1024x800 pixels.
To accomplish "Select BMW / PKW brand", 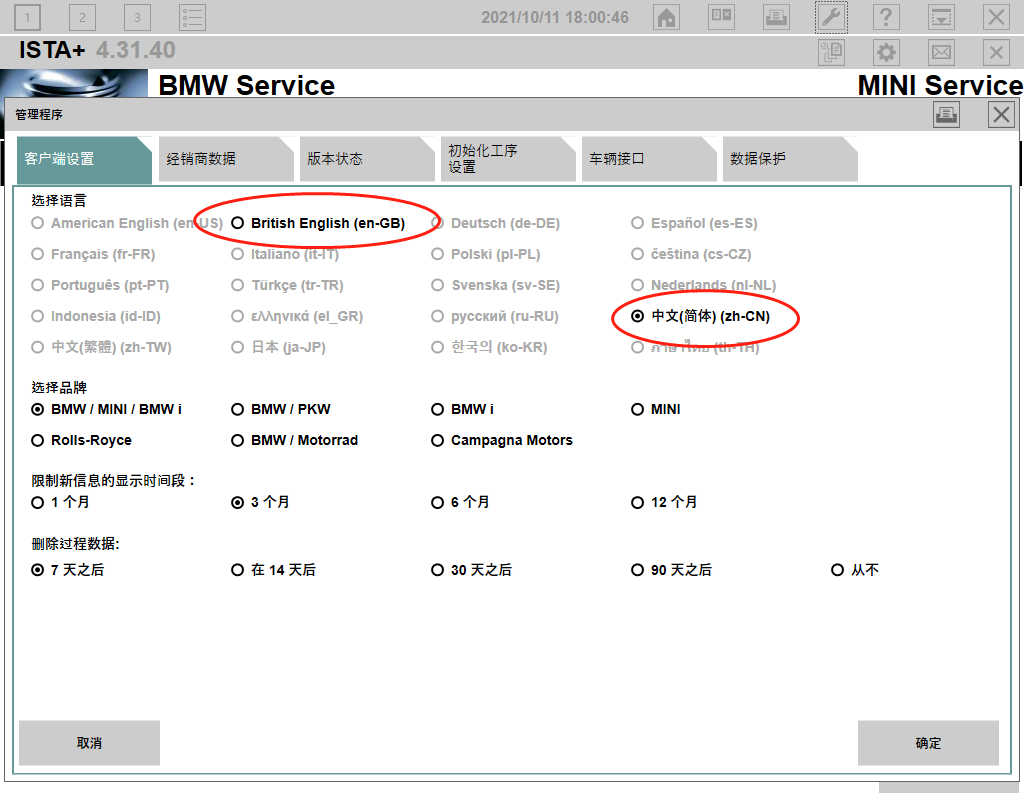I will pyautogui.click(x=280, y=409).
